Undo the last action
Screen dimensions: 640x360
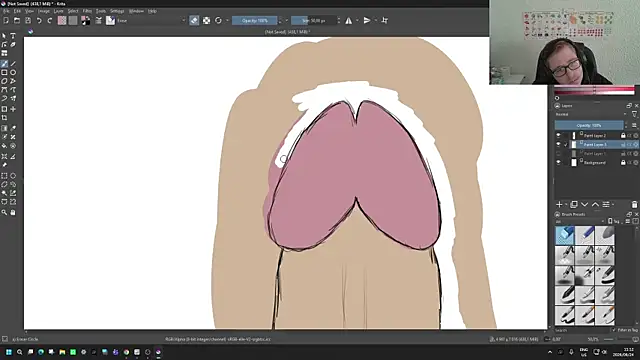[39, 20]
